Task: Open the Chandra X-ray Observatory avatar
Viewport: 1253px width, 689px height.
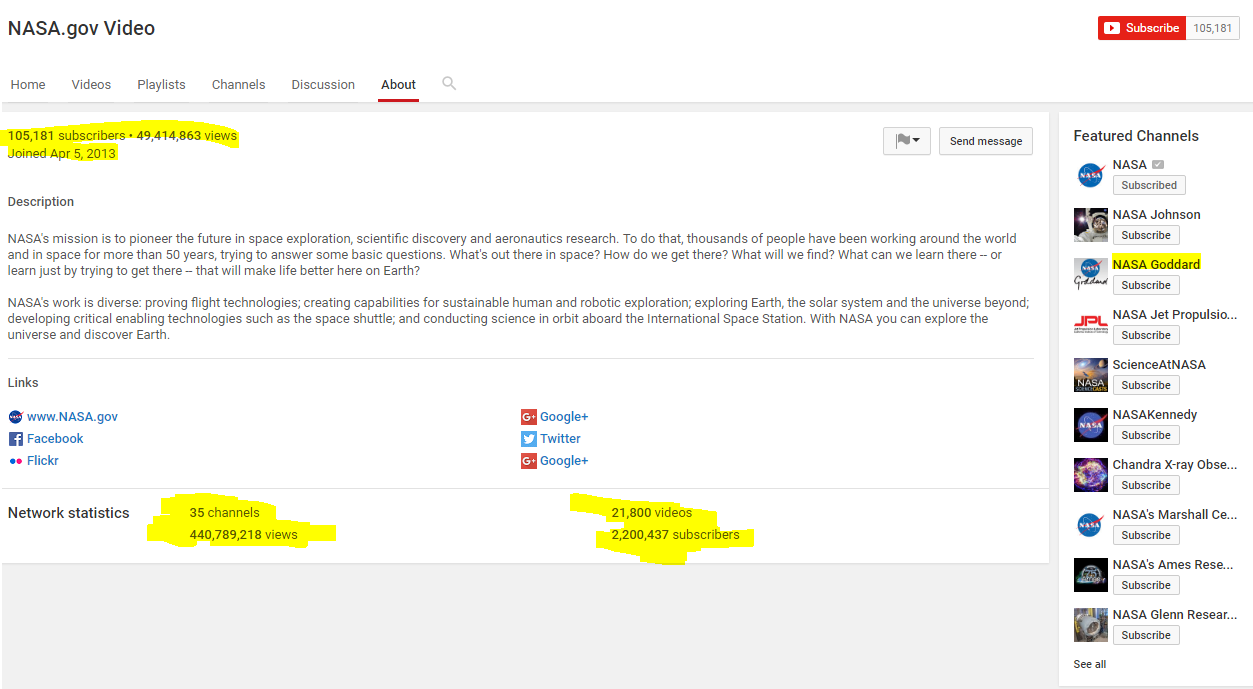Action: coord(1090,475)
